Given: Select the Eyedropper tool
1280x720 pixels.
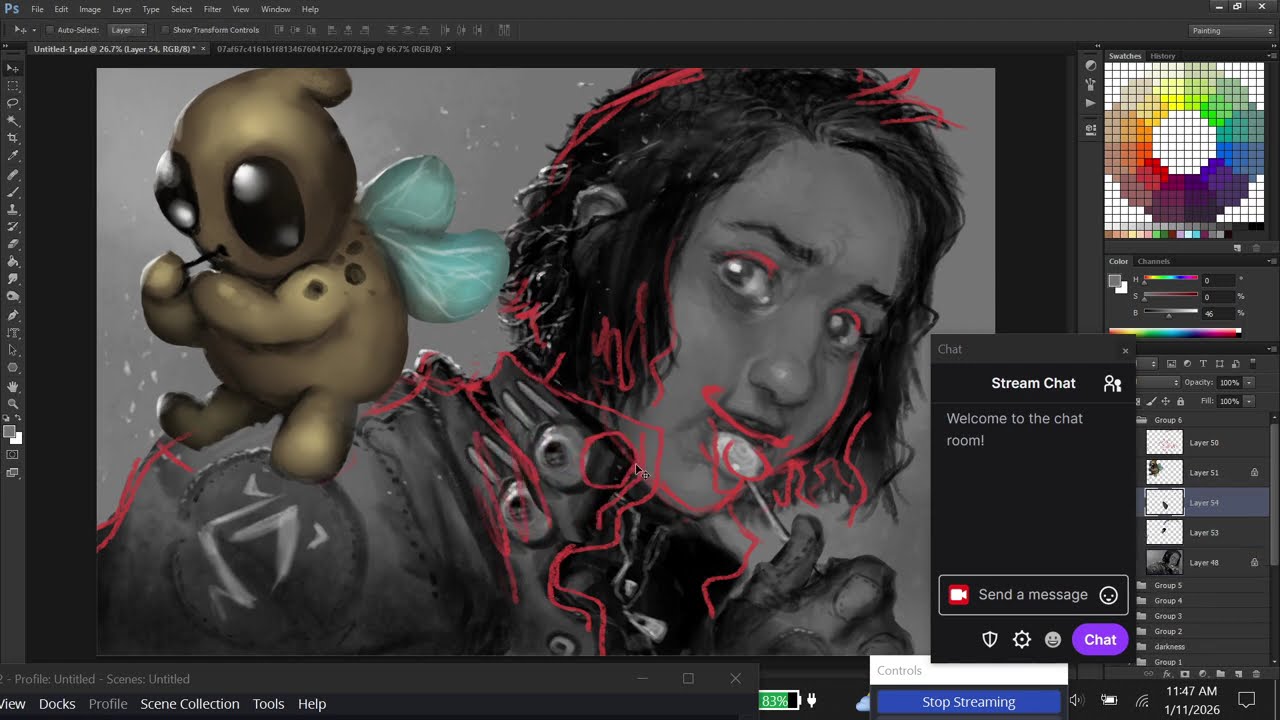Looking at the screenshot, I should coord(13,155).
